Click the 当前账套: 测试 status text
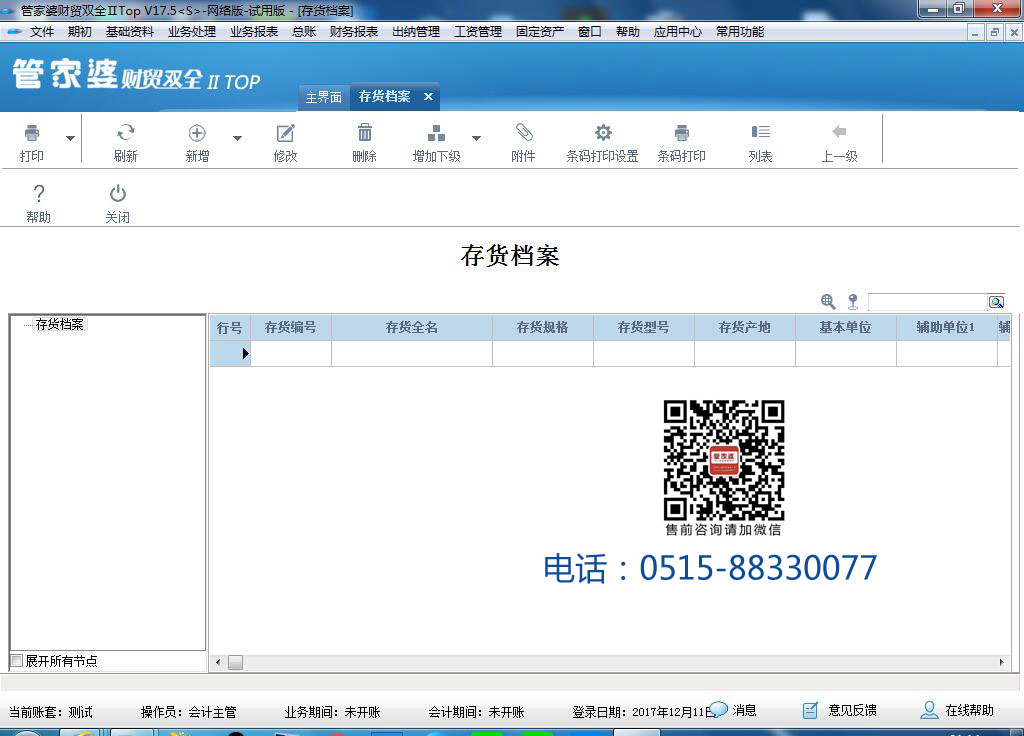Screen dimensions: 1024x736 [51, 712]
